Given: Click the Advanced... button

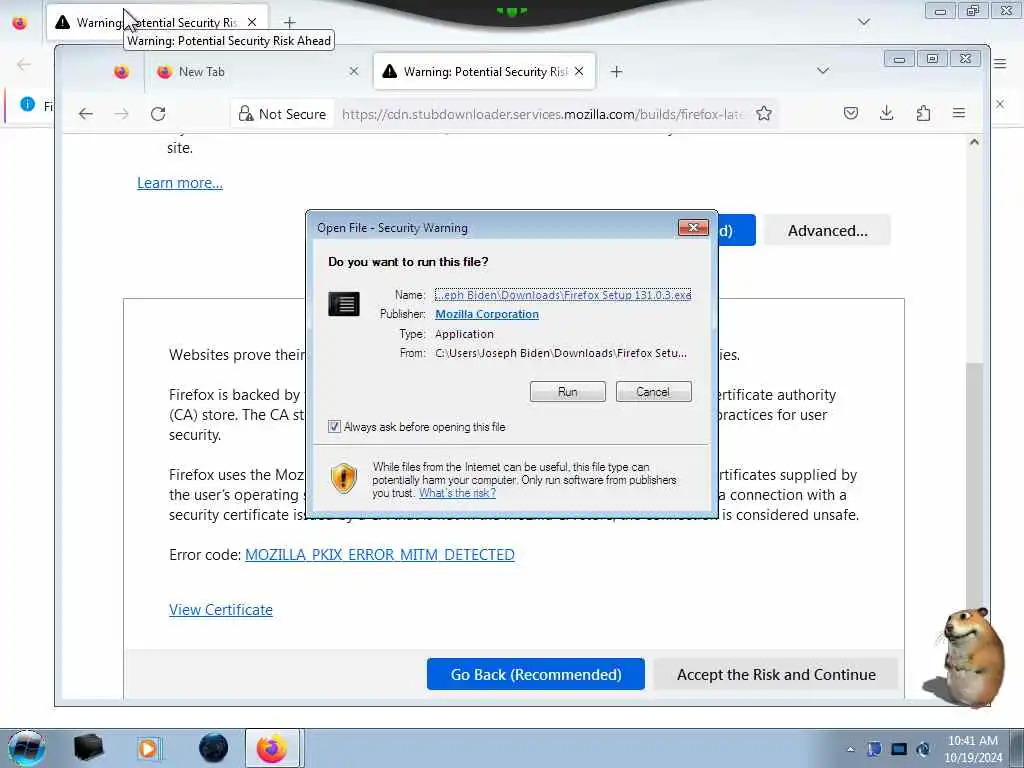Looking at the screenshot, I should (827, 231).
